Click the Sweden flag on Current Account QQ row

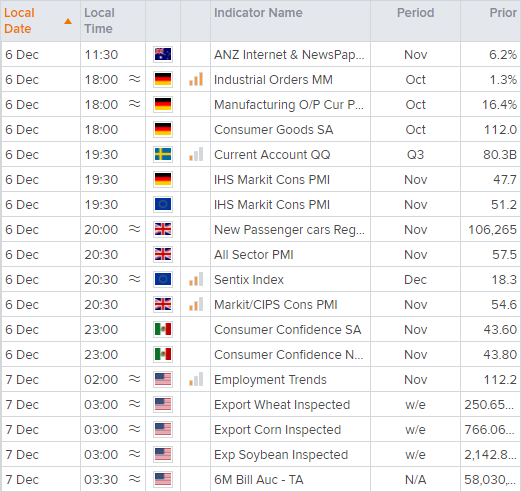point(163,154)
